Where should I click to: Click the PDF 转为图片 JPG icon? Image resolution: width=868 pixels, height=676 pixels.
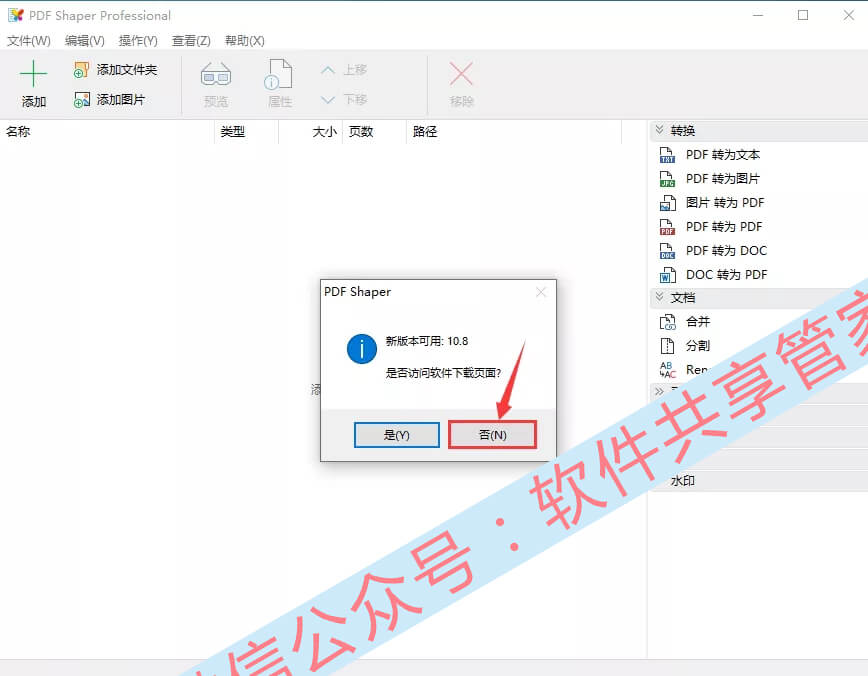667,179
